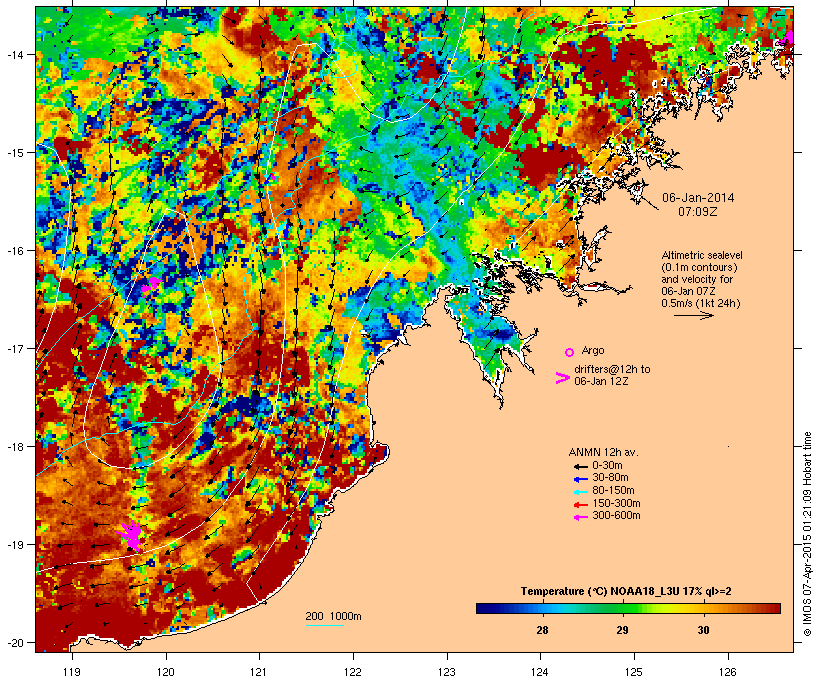Click the '126' longitude axis label

tap(728, 672)
